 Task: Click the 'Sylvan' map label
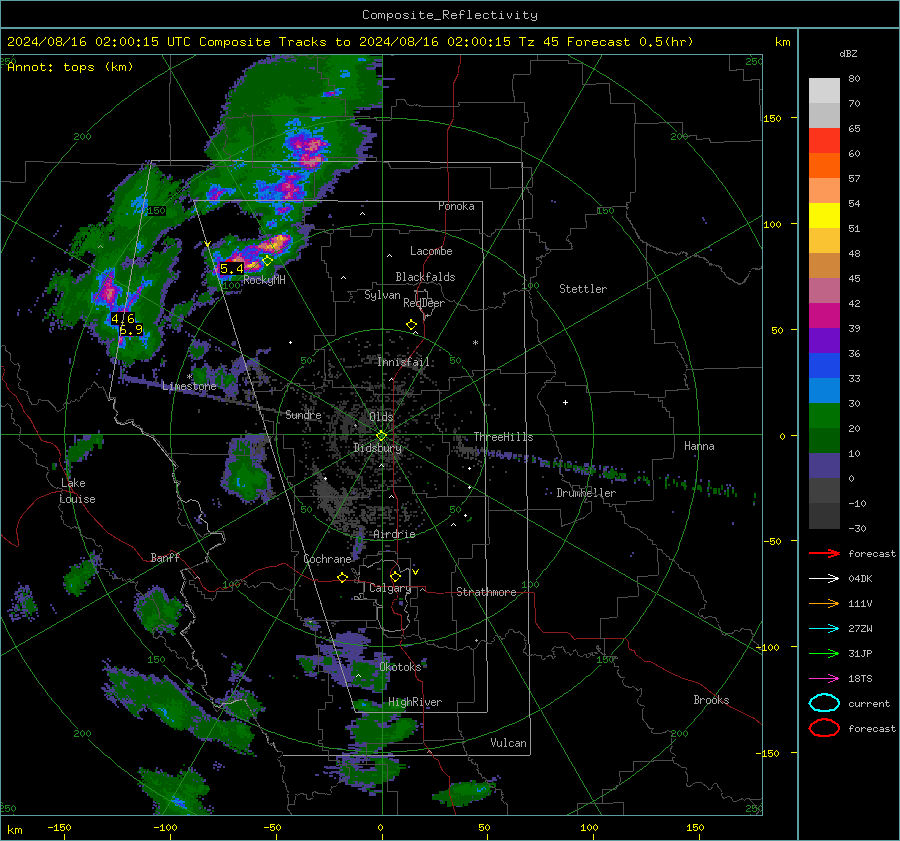click(x=382, y=295)
